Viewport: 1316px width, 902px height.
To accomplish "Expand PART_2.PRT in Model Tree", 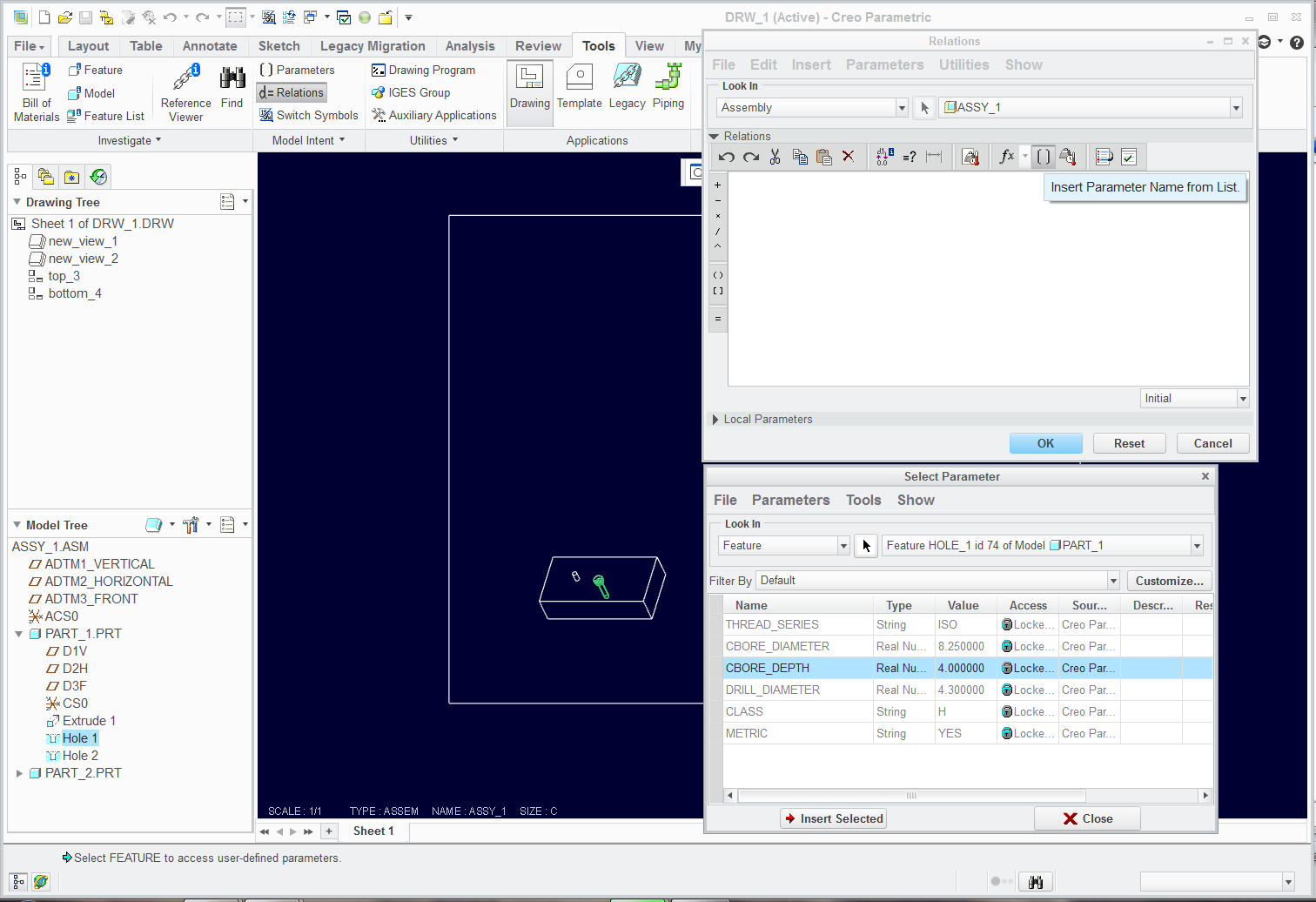I will (19, 773).
